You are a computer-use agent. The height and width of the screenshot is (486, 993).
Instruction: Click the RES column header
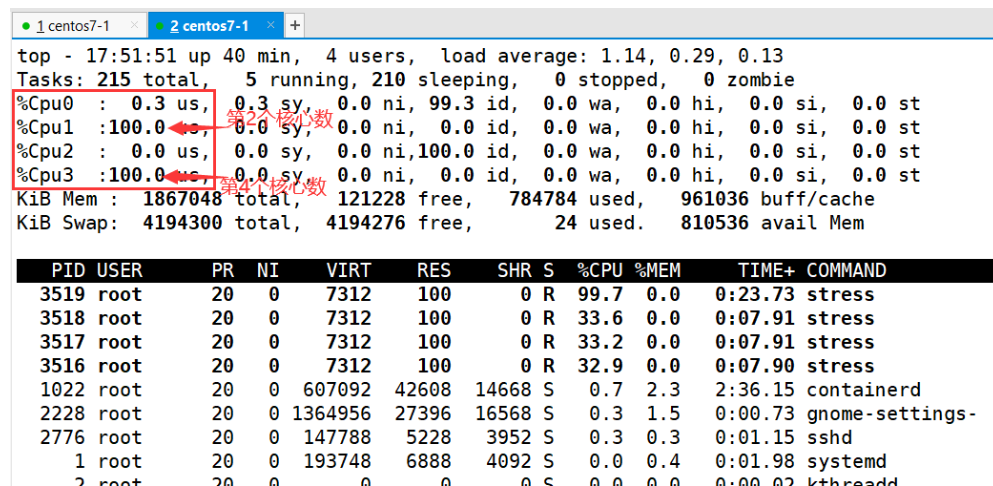(x=434, y=271)
